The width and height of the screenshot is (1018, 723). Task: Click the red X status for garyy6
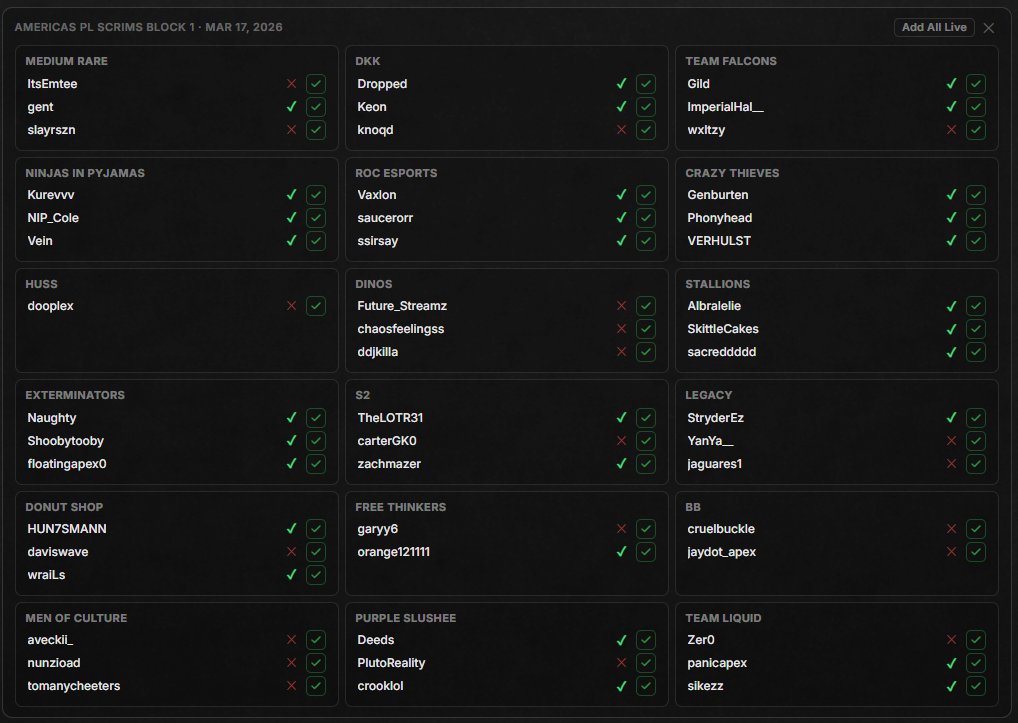[x=621, y=529]
